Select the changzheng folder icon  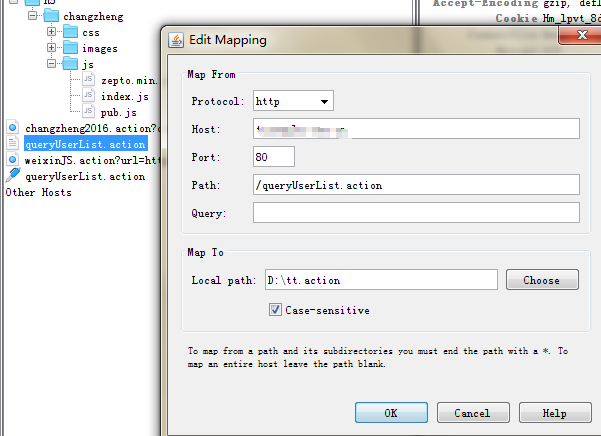51,16
